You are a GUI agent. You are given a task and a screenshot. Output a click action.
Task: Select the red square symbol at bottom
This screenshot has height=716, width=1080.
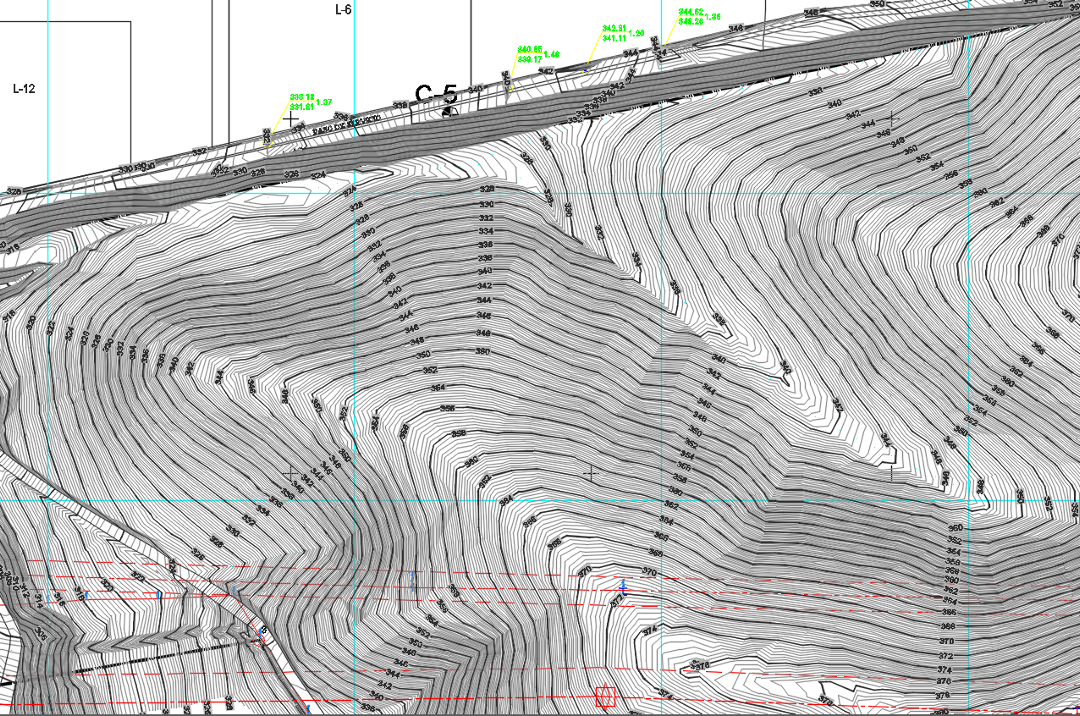coord(604,696)
